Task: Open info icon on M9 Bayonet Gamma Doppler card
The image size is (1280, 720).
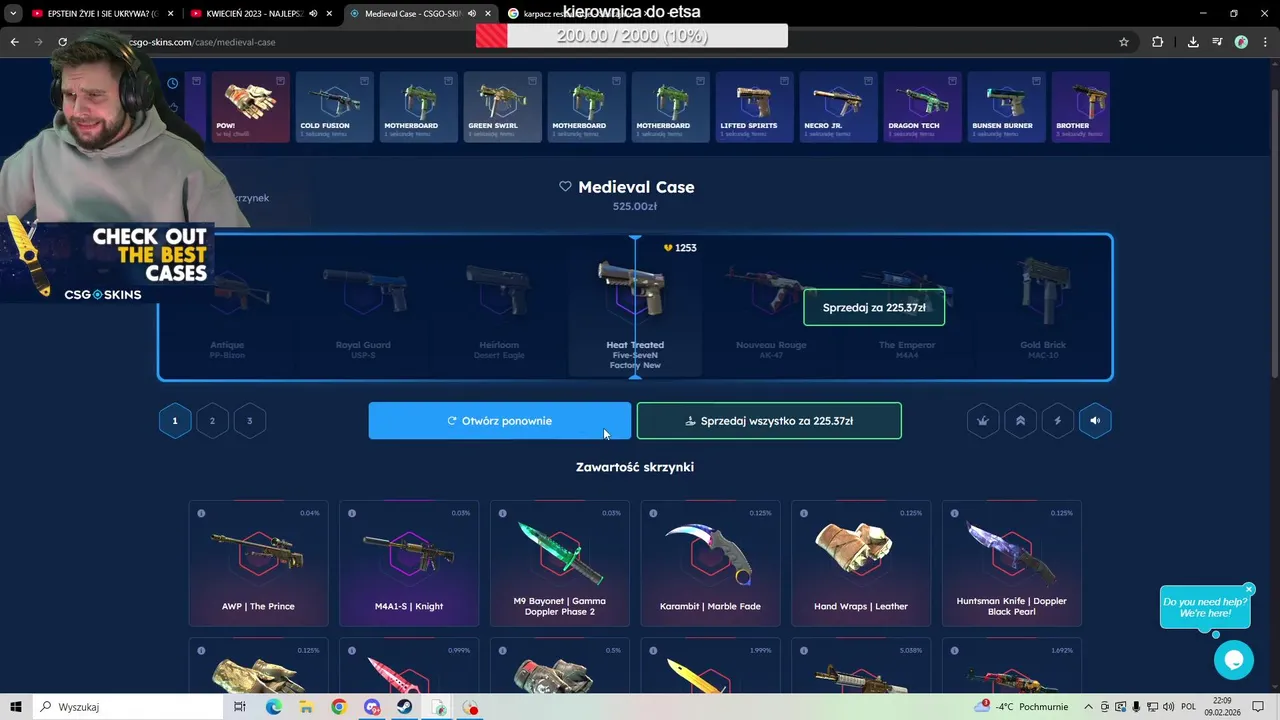Action: [x=502, y=514]
